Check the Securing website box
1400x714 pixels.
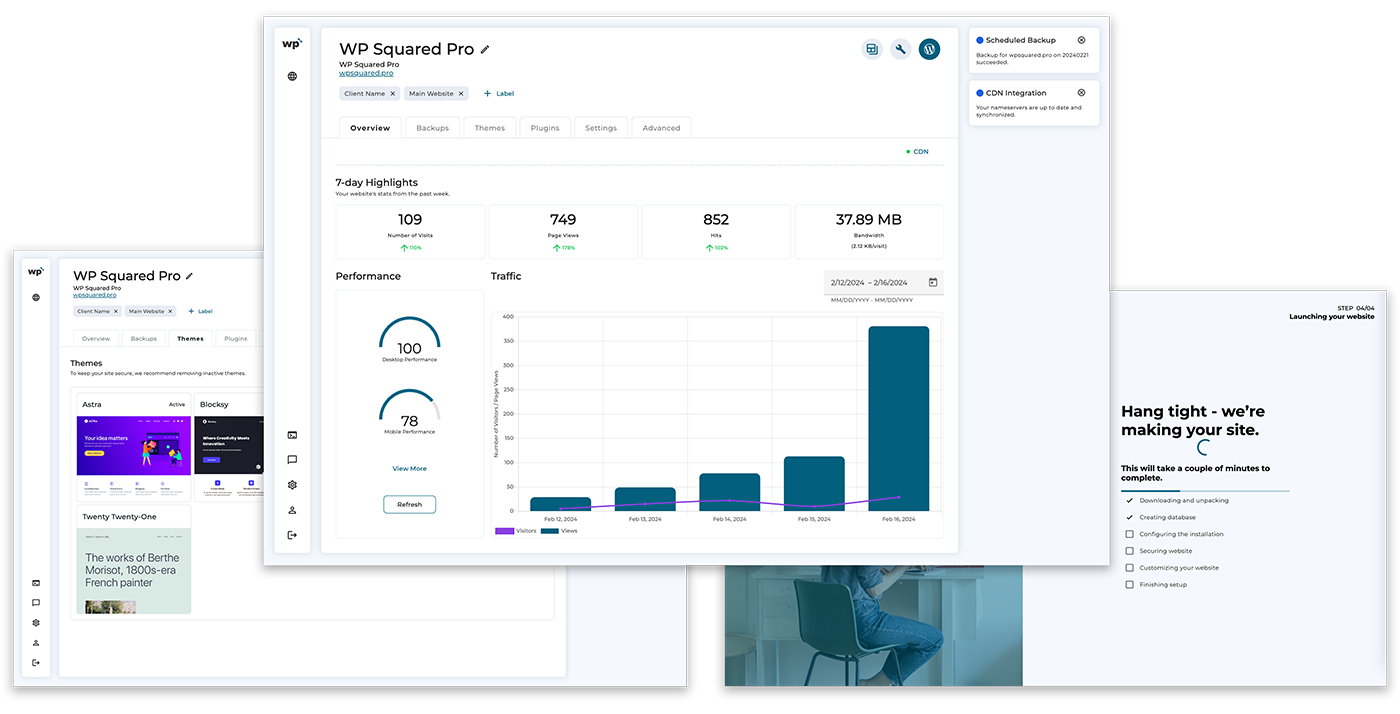coord(1130,551)
